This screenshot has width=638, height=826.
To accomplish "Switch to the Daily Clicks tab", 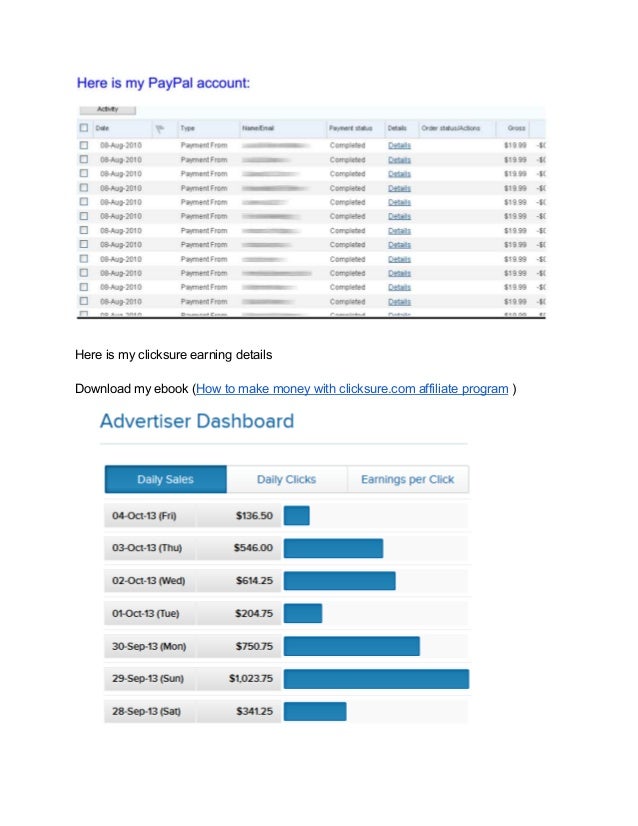I will (x=287, y=479).
